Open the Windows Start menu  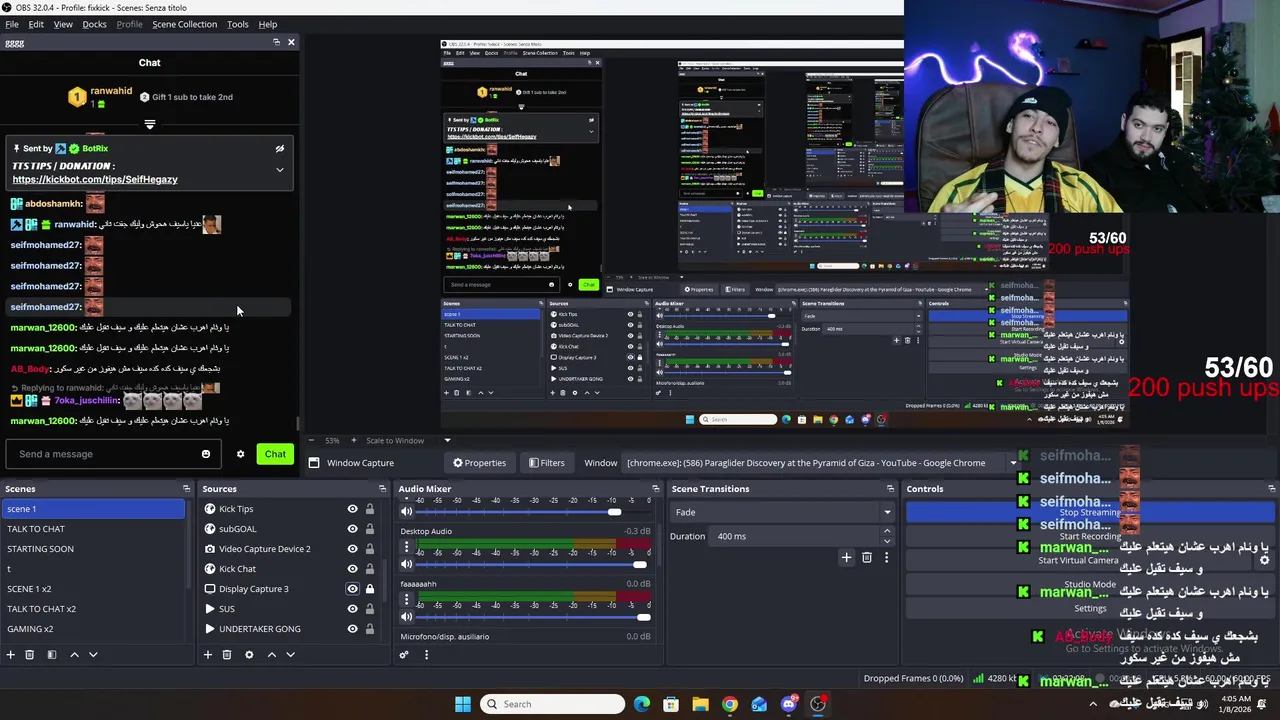click(463, 704)
